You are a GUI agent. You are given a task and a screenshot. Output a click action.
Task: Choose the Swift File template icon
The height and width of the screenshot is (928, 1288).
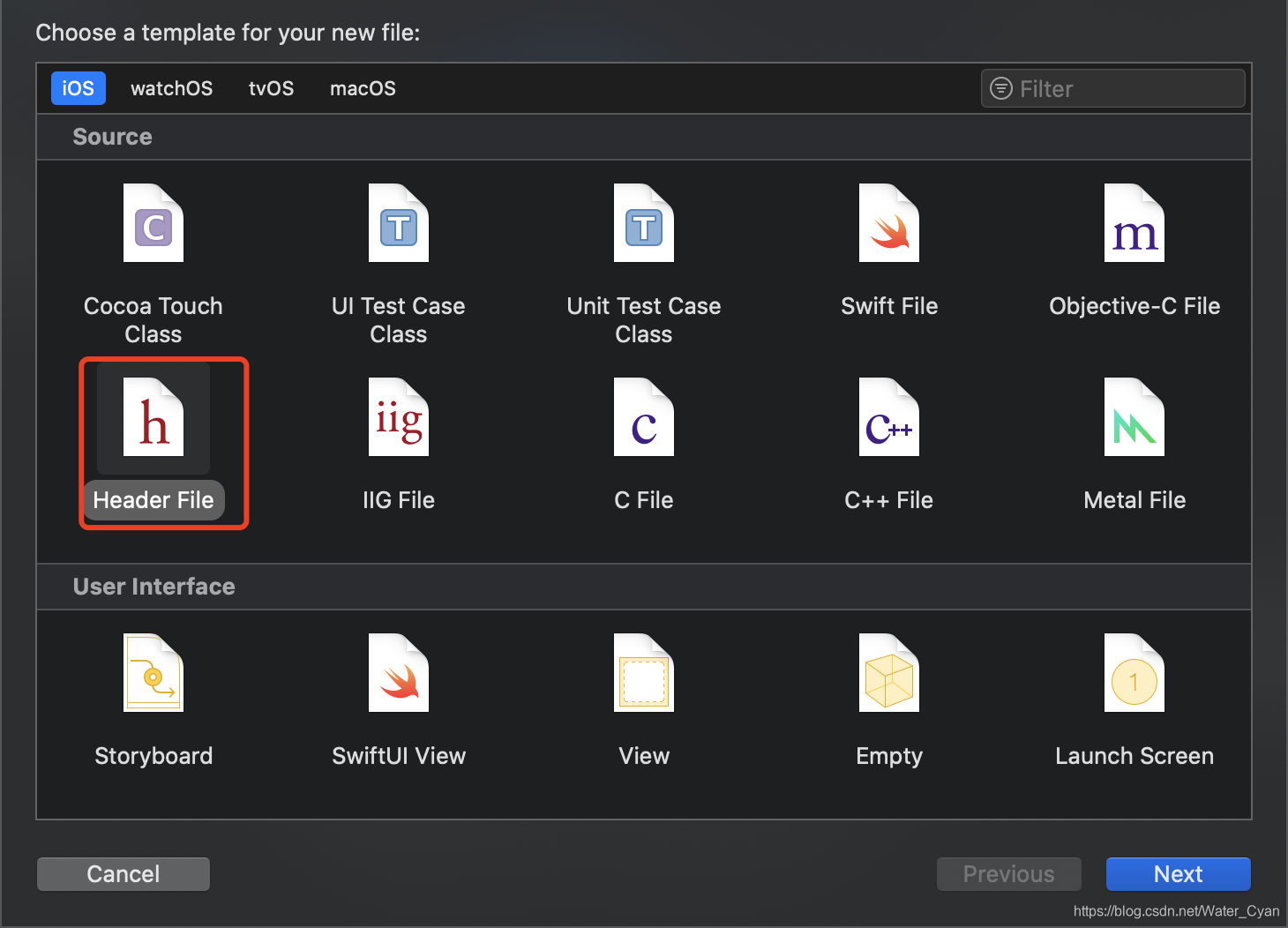click(x=889, y=223)
